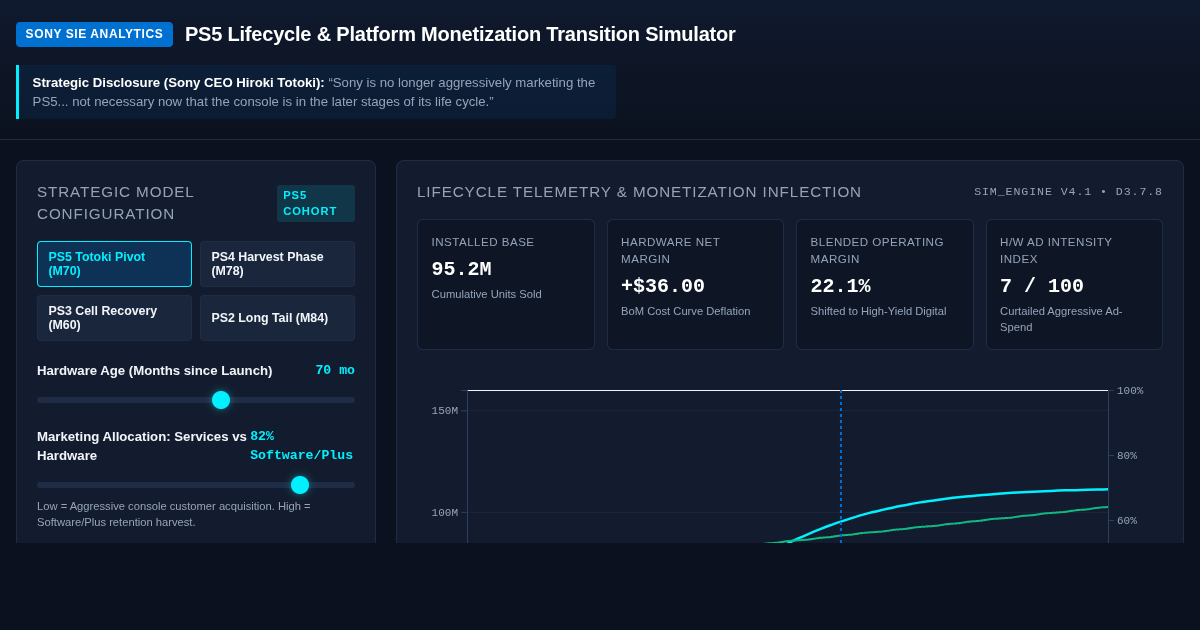
Task: Open the Installed Base 95.2M card
Action: 506,285
